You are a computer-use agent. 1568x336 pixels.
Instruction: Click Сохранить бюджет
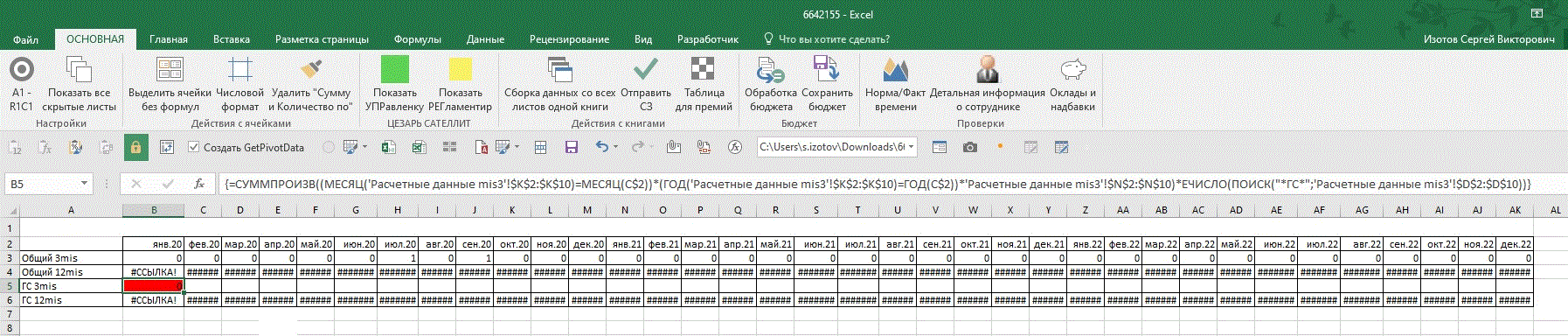[827, 84]
